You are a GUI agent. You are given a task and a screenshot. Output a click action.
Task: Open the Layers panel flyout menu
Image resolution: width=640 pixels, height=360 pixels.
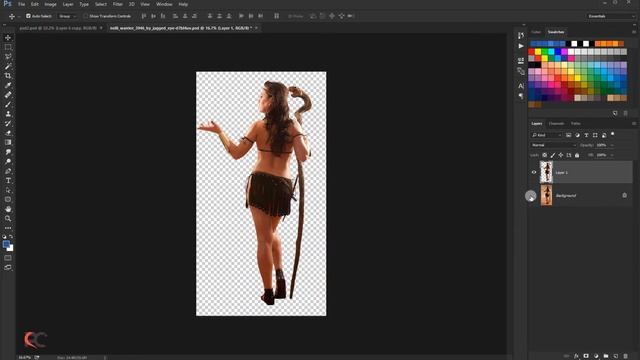pos(634,123)
